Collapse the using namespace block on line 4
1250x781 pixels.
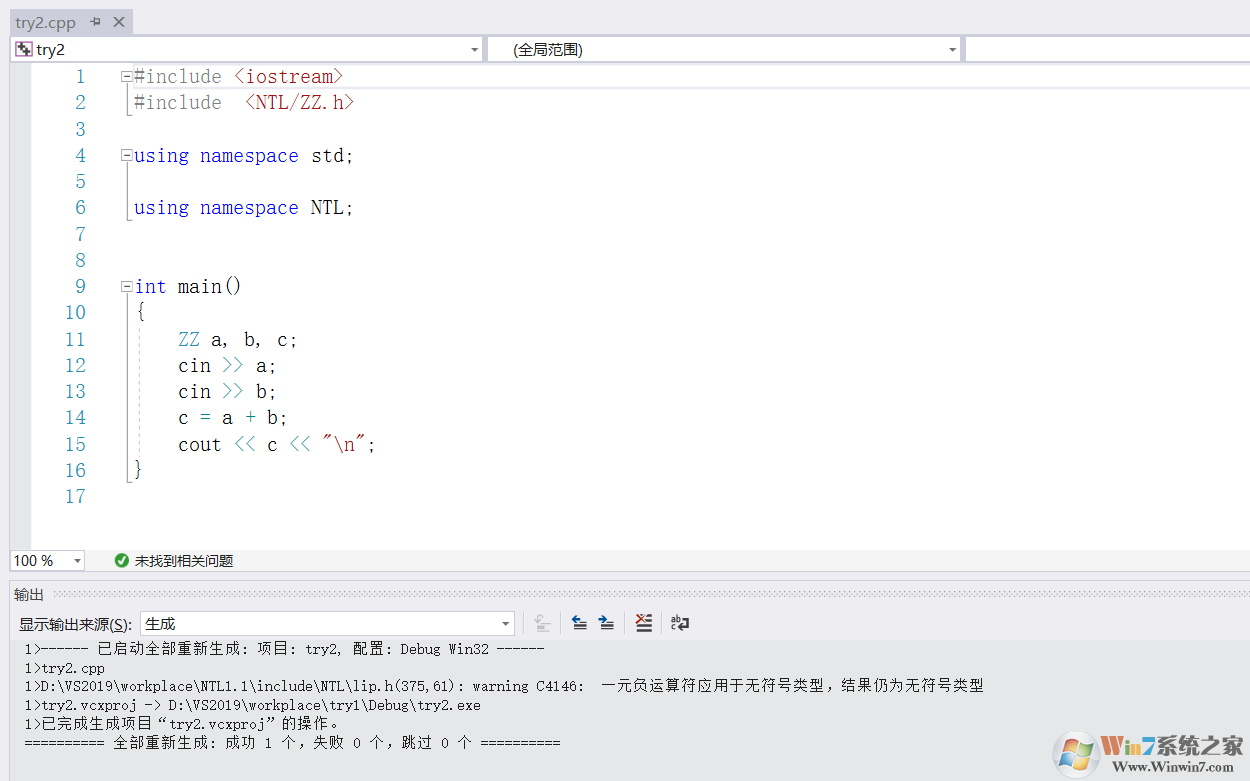[126, 155]
